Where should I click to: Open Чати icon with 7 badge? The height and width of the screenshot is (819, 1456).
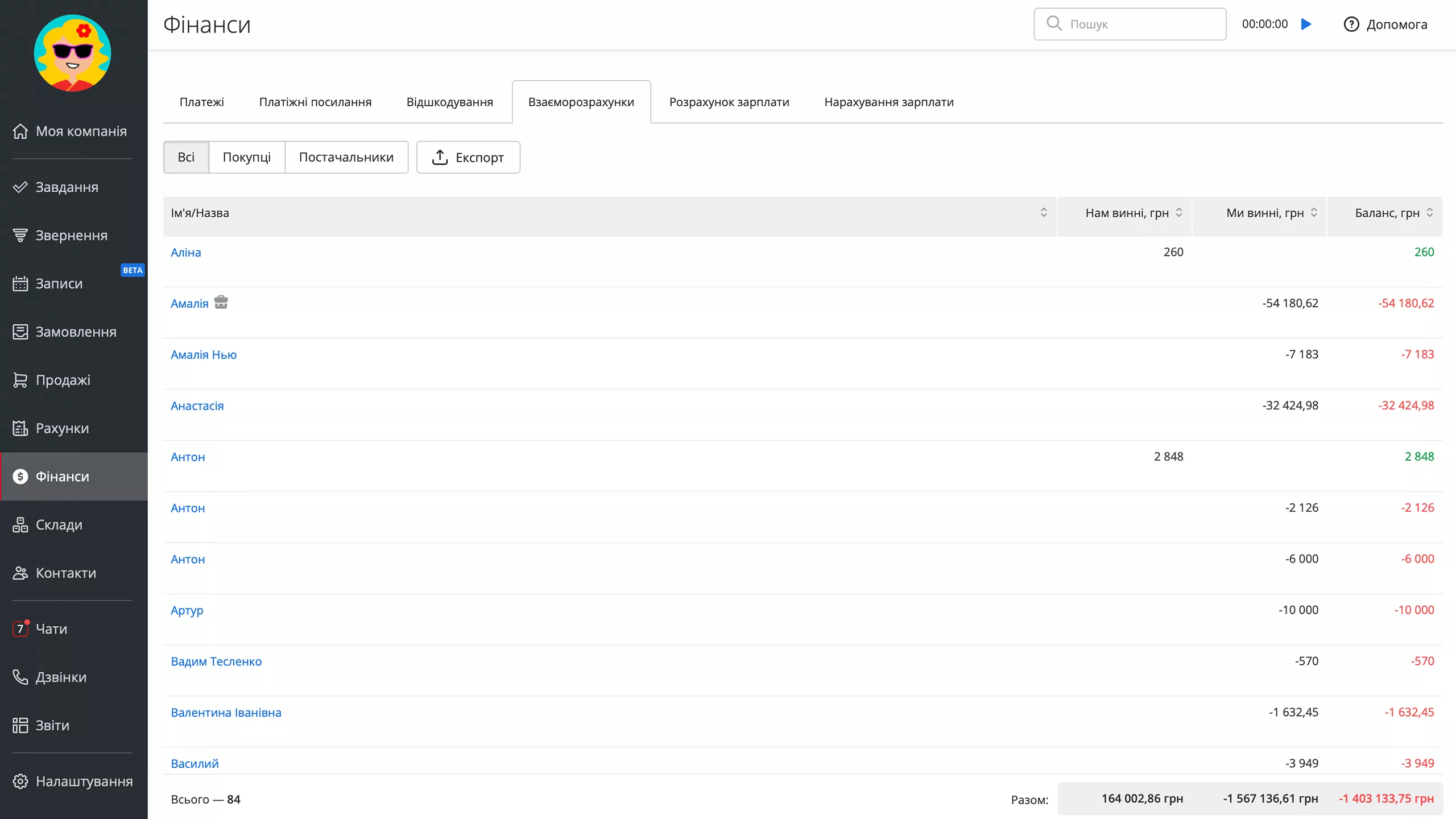coord(20,628)
